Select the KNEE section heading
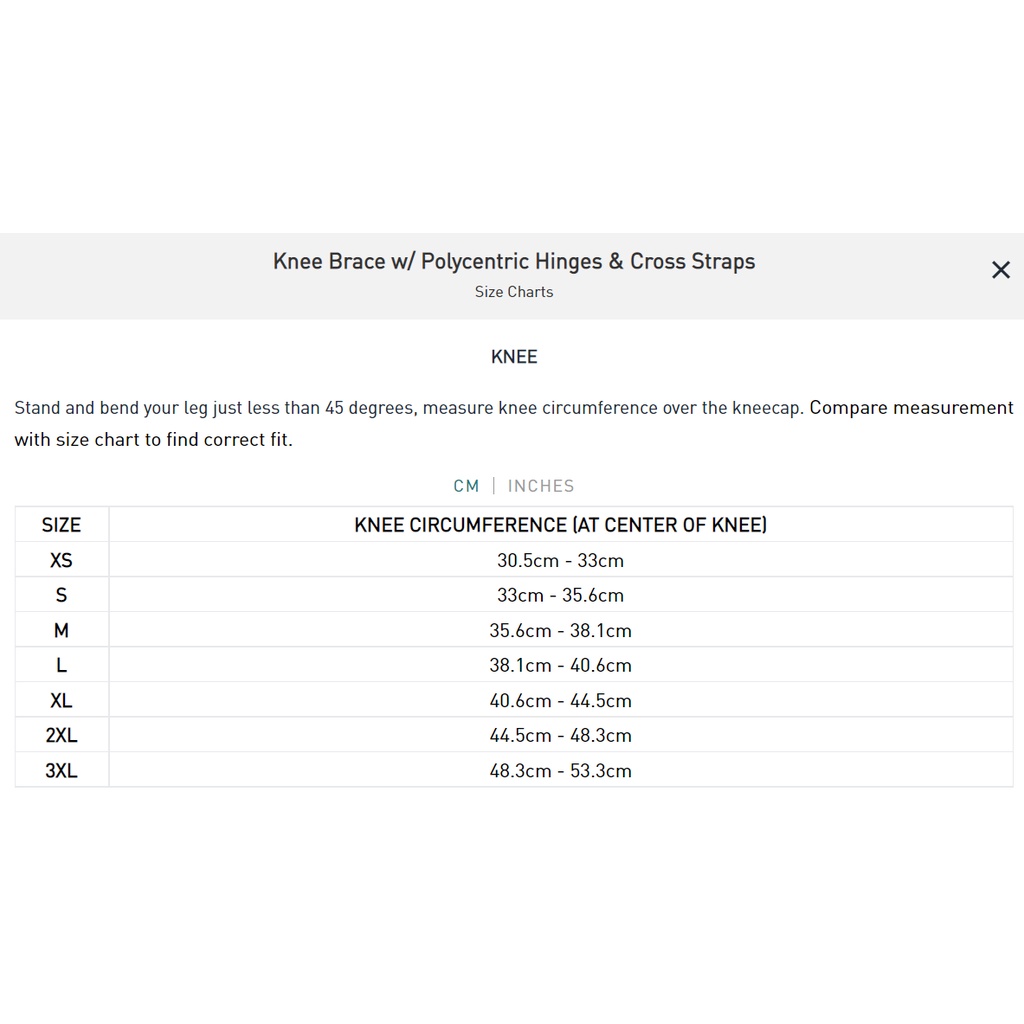Image resolution: width=1024 pixels, height=1024 pixels. pyautogui.click(x=514, y=357)
